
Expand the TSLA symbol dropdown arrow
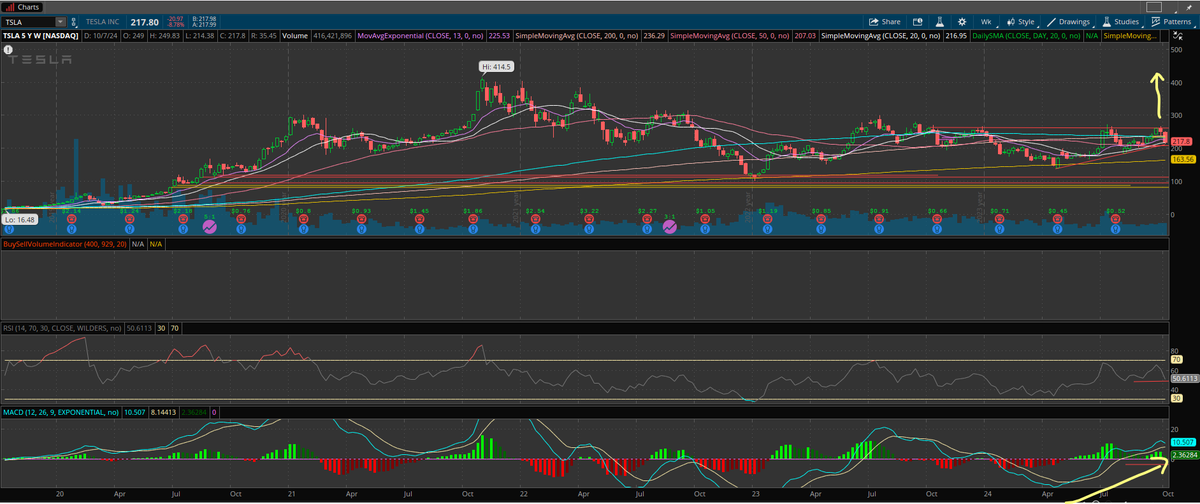[60, 22]
